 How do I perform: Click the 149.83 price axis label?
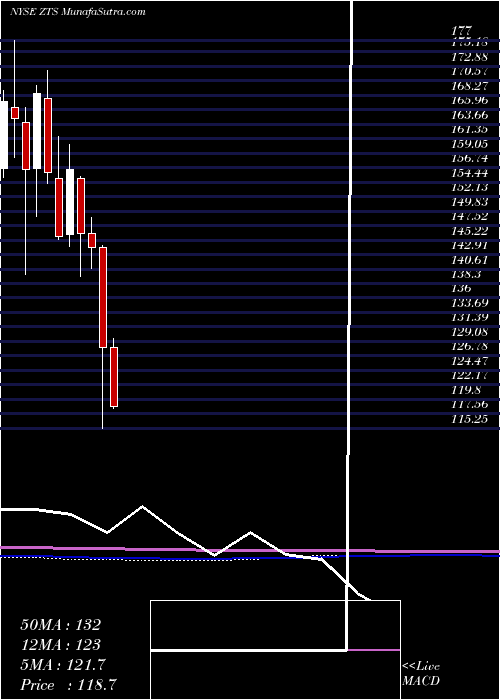471,201
